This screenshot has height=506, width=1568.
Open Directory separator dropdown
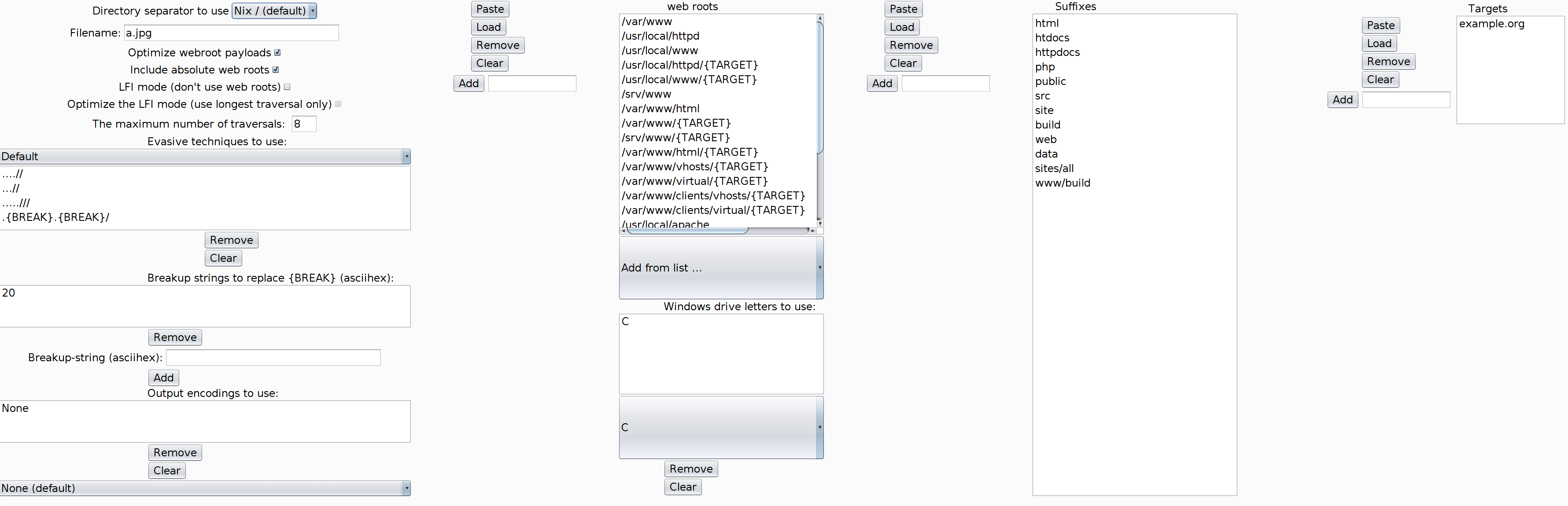tap(274, 11)
